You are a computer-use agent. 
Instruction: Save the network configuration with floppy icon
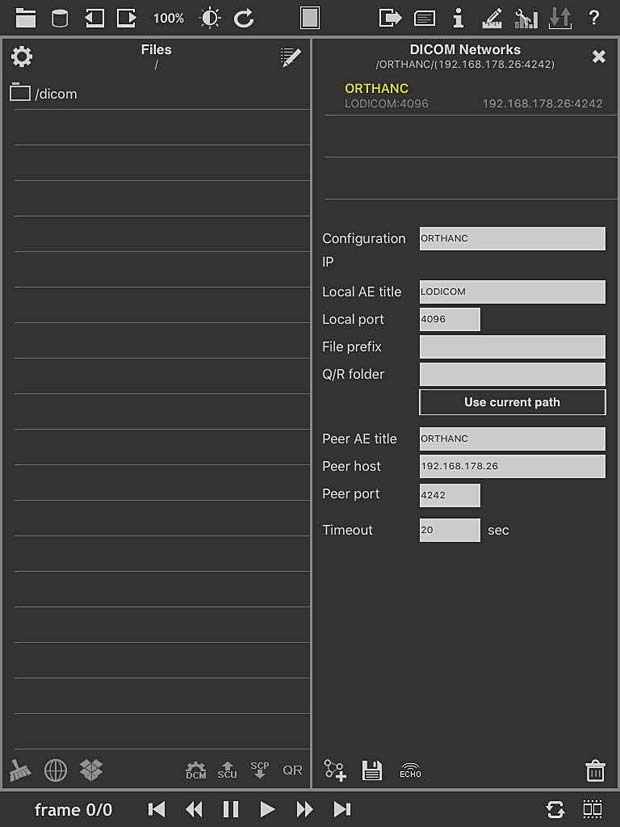point(372,771)
